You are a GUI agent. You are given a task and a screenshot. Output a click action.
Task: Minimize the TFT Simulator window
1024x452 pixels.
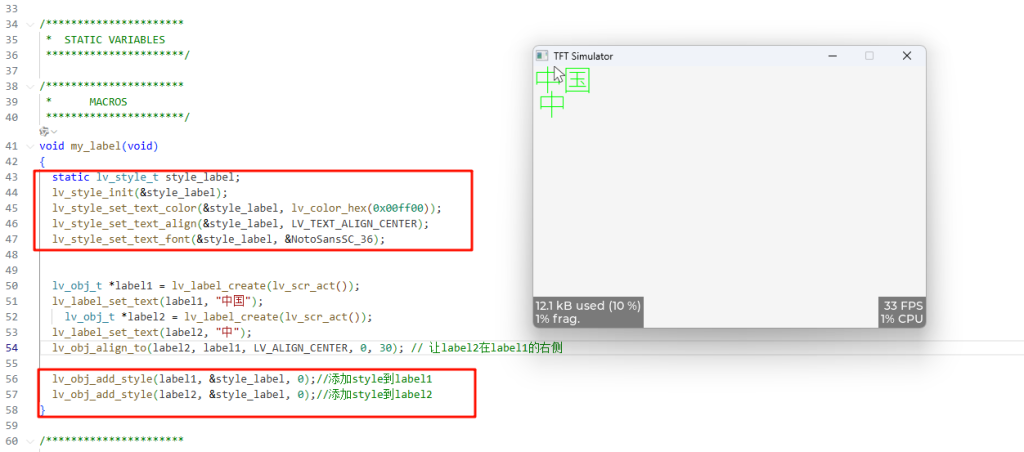pyautogui.click(x=831, y=56)
